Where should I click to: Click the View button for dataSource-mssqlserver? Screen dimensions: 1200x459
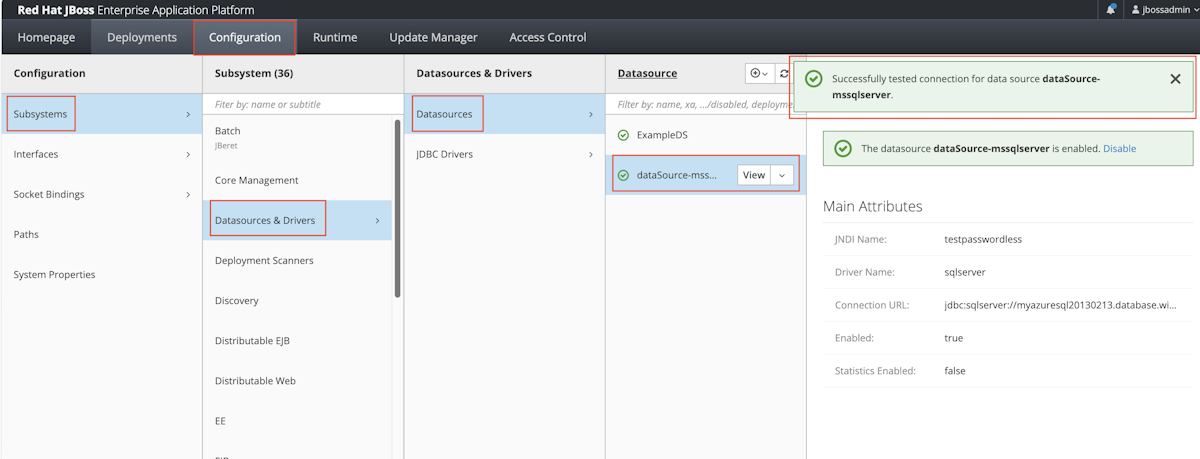[x=754, y=175]
